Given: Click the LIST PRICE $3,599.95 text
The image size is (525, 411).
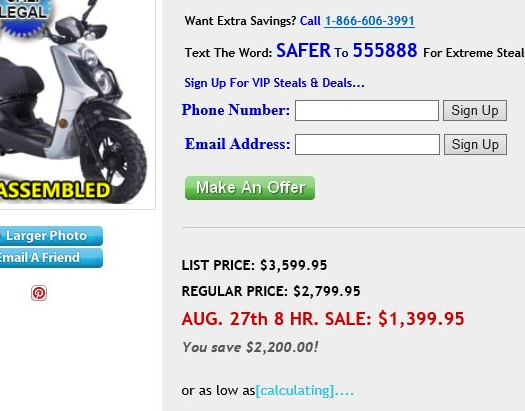Looking at the screenshot, I should click(x=254, y=265).
